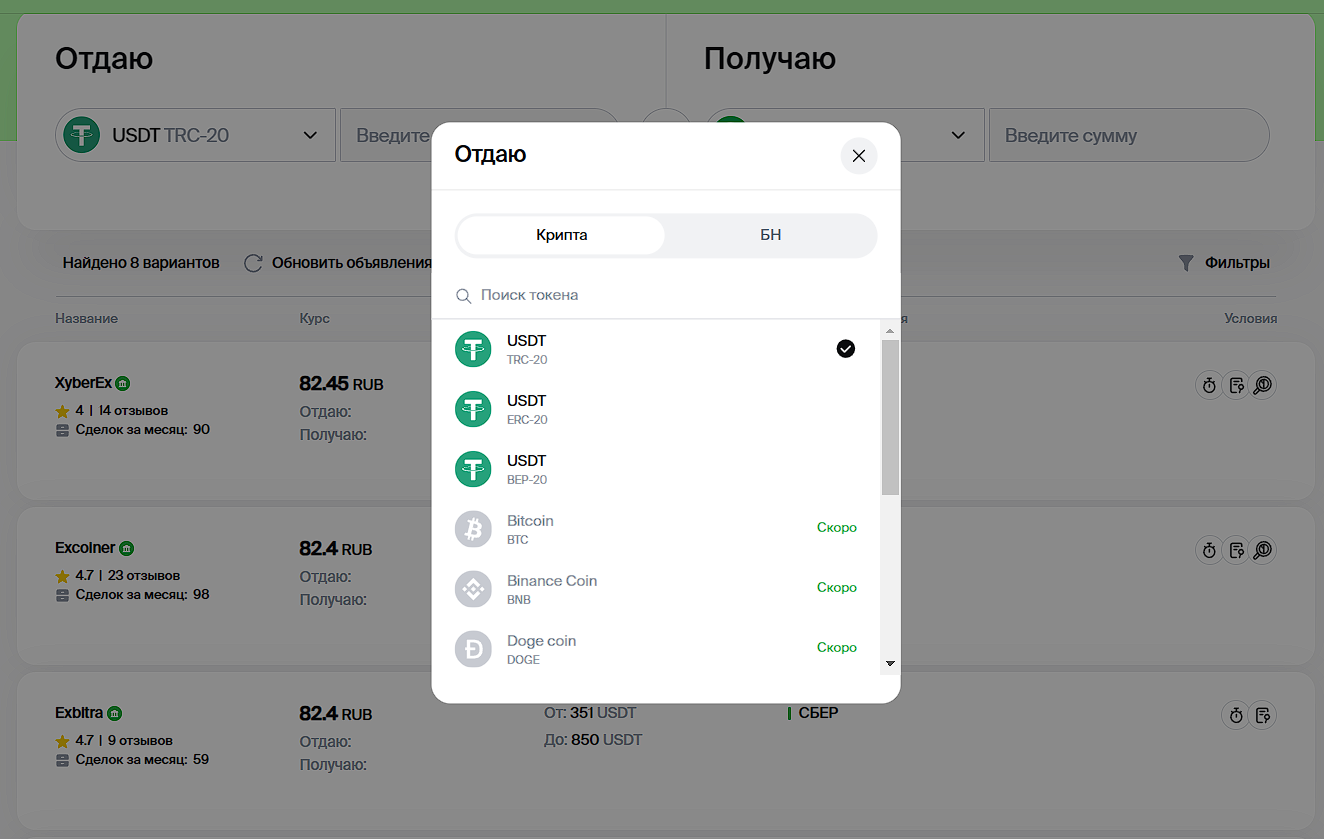Click the coin magnifier icon in Excoiner row
The image size is (1324, 839).
pyautogui.click(x=1264, y=550)
